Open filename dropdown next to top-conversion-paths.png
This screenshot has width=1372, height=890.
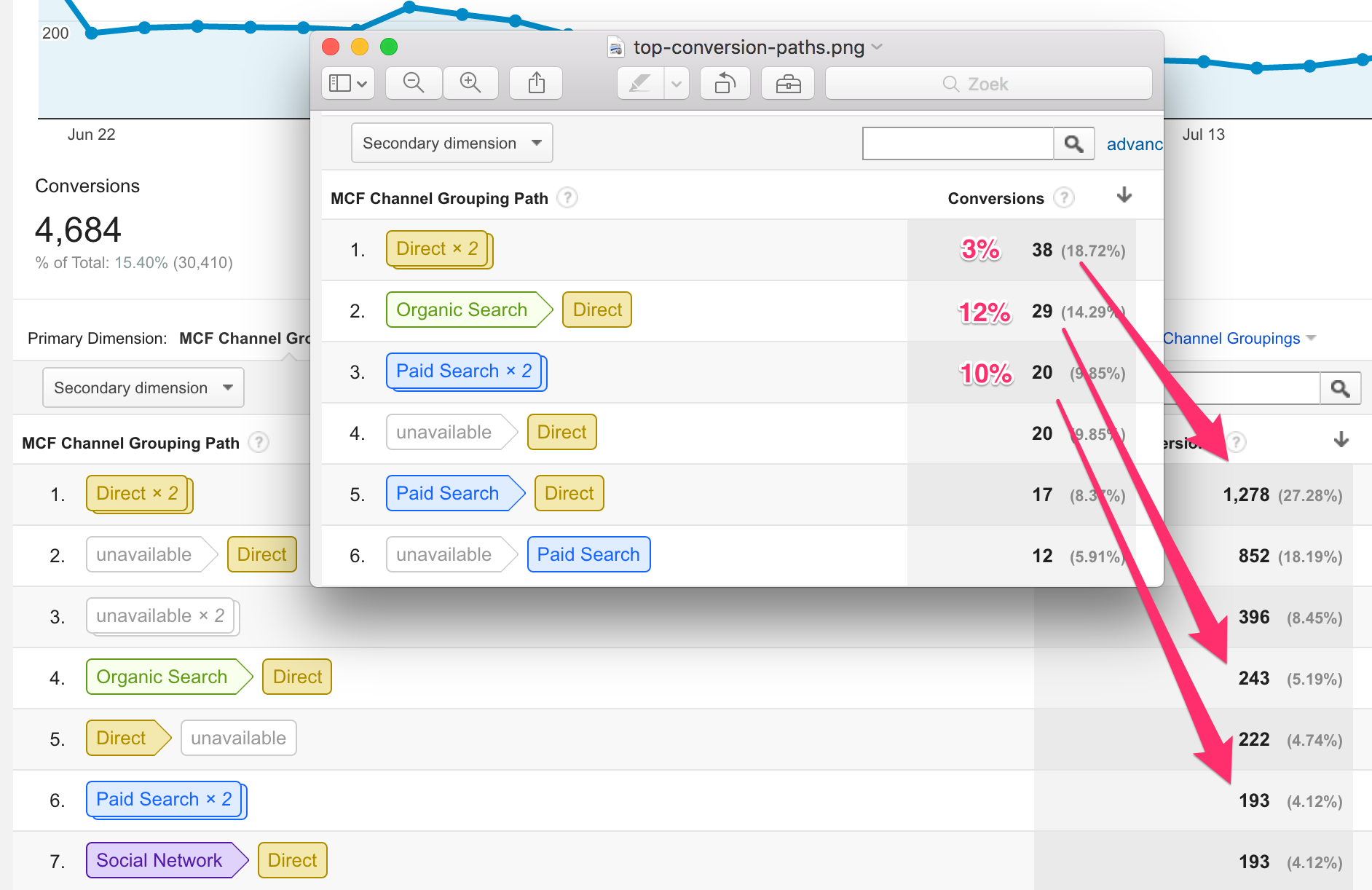(x=878, y=47)
